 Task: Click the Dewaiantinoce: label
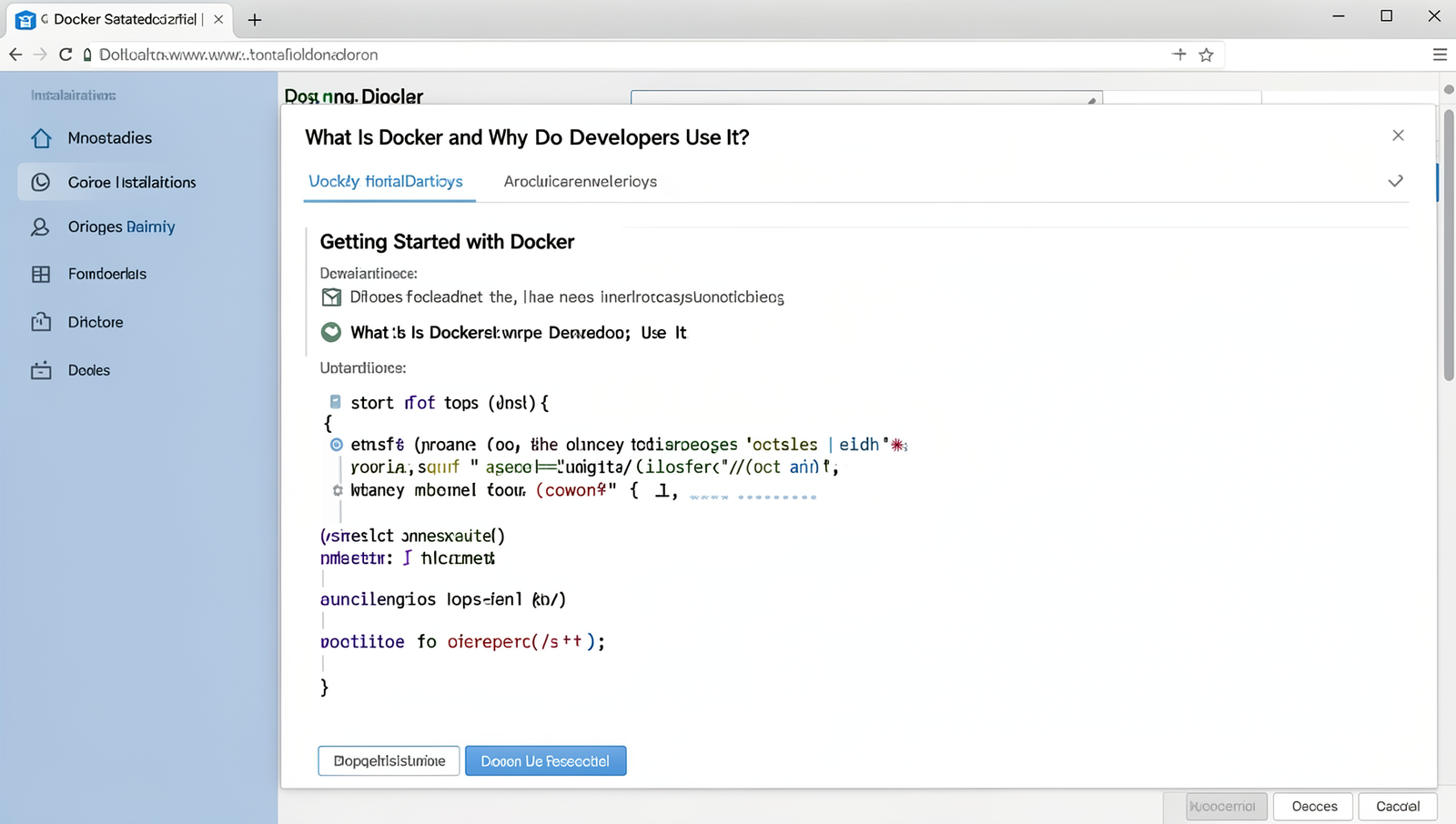(x=369, y=274)
